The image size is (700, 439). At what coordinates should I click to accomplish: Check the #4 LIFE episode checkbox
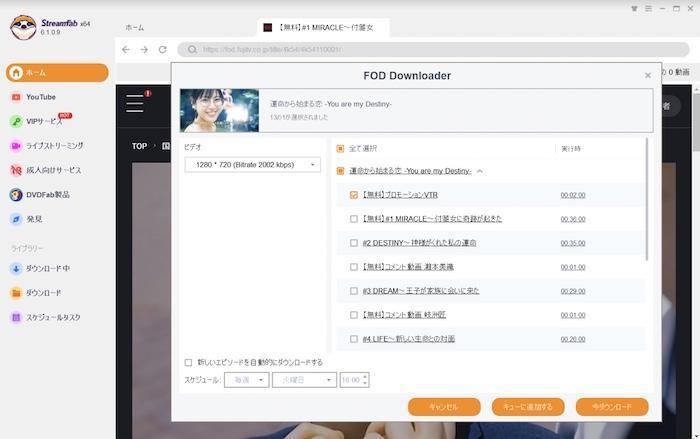[354, 339]
